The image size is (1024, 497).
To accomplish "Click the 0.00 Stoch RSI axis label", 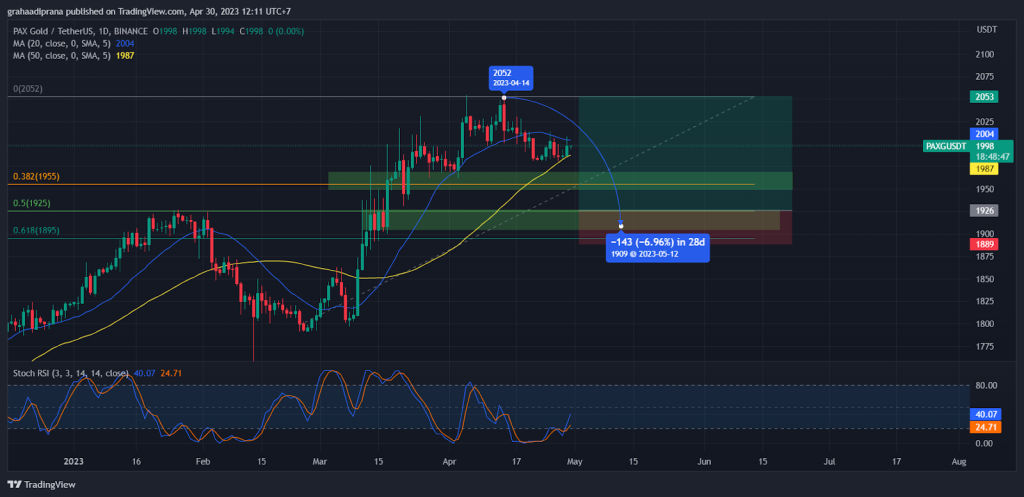I will click(x=983, y=443).
